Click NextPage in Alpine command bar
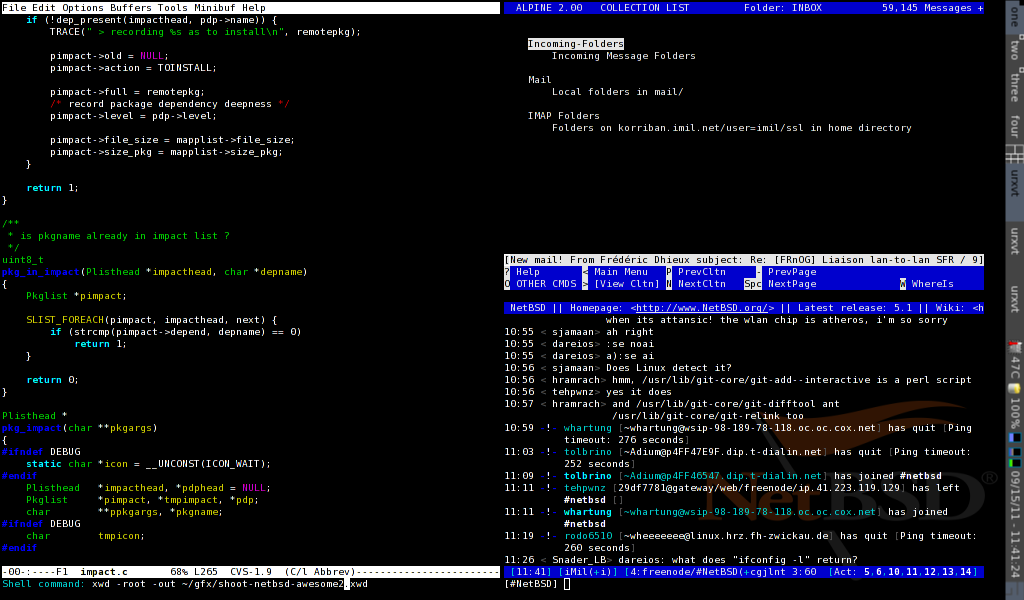Image resolution: width=1024 pixels, height=600 pixels. [792, 284]
